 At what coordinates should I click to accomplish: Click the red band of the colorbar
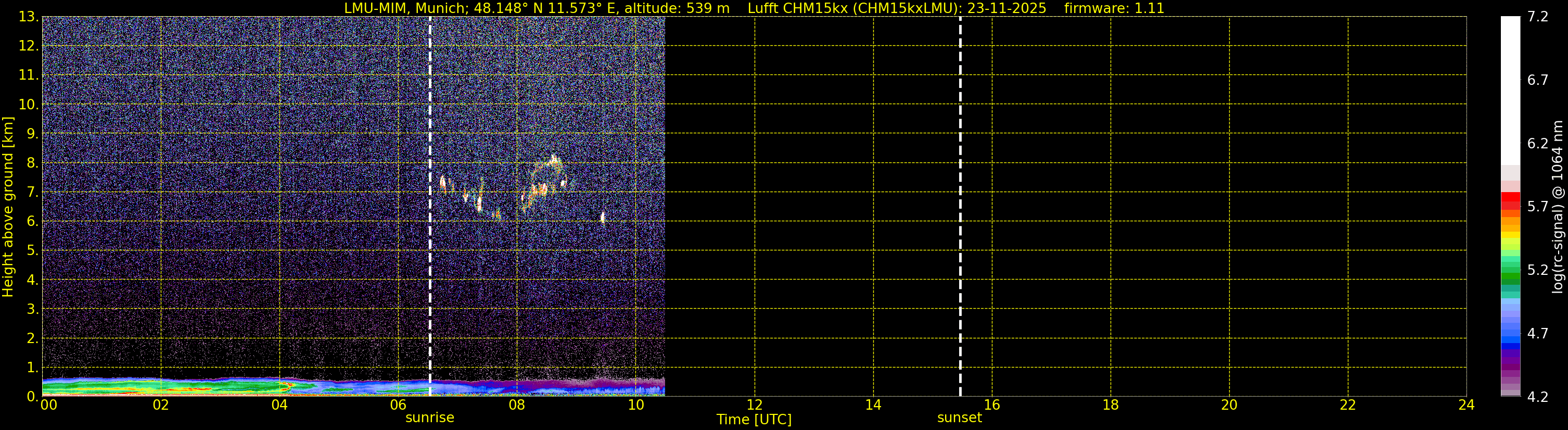coord(1510,200)
